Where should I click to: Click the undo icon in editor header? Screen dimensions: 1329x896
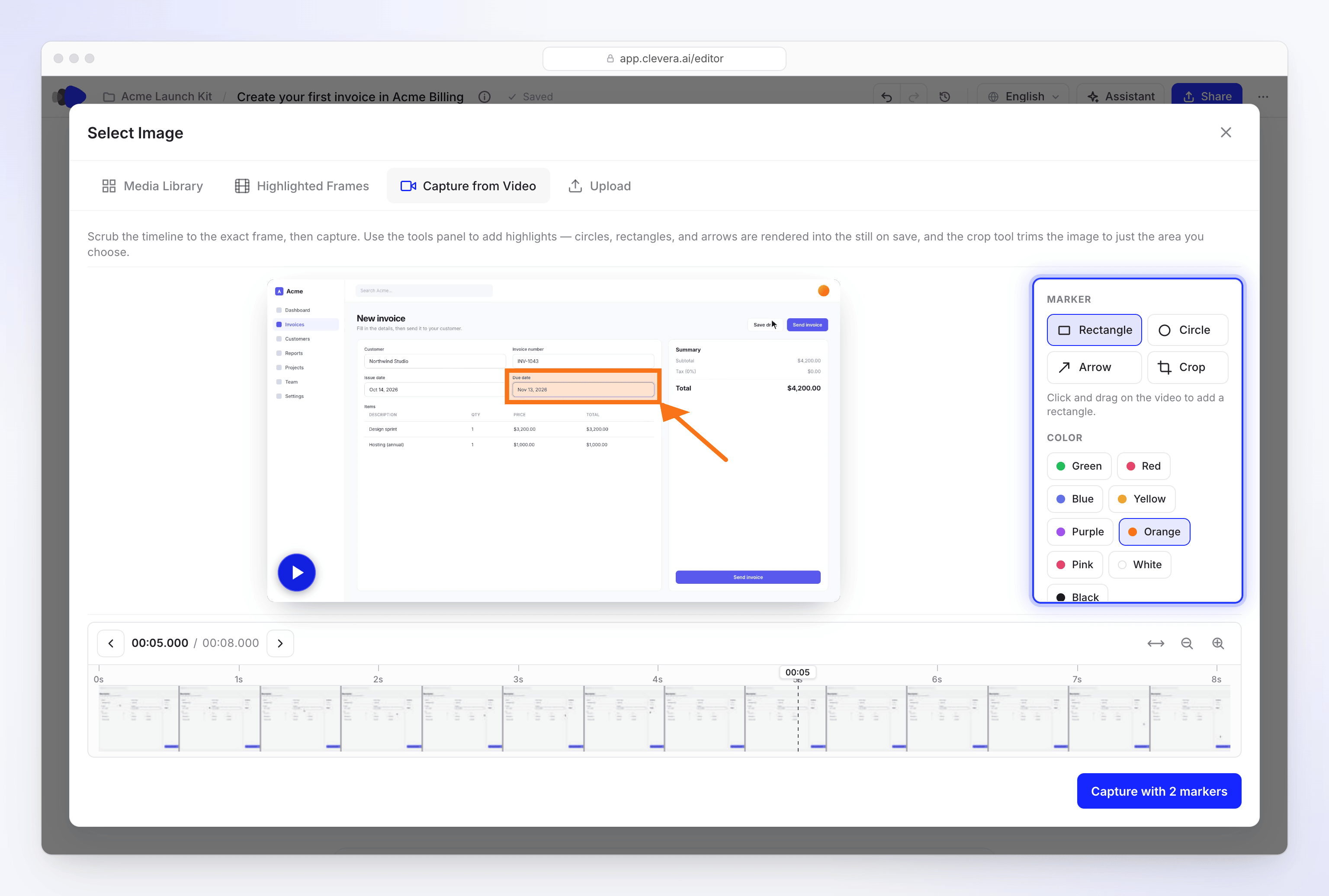click(886, 96)
